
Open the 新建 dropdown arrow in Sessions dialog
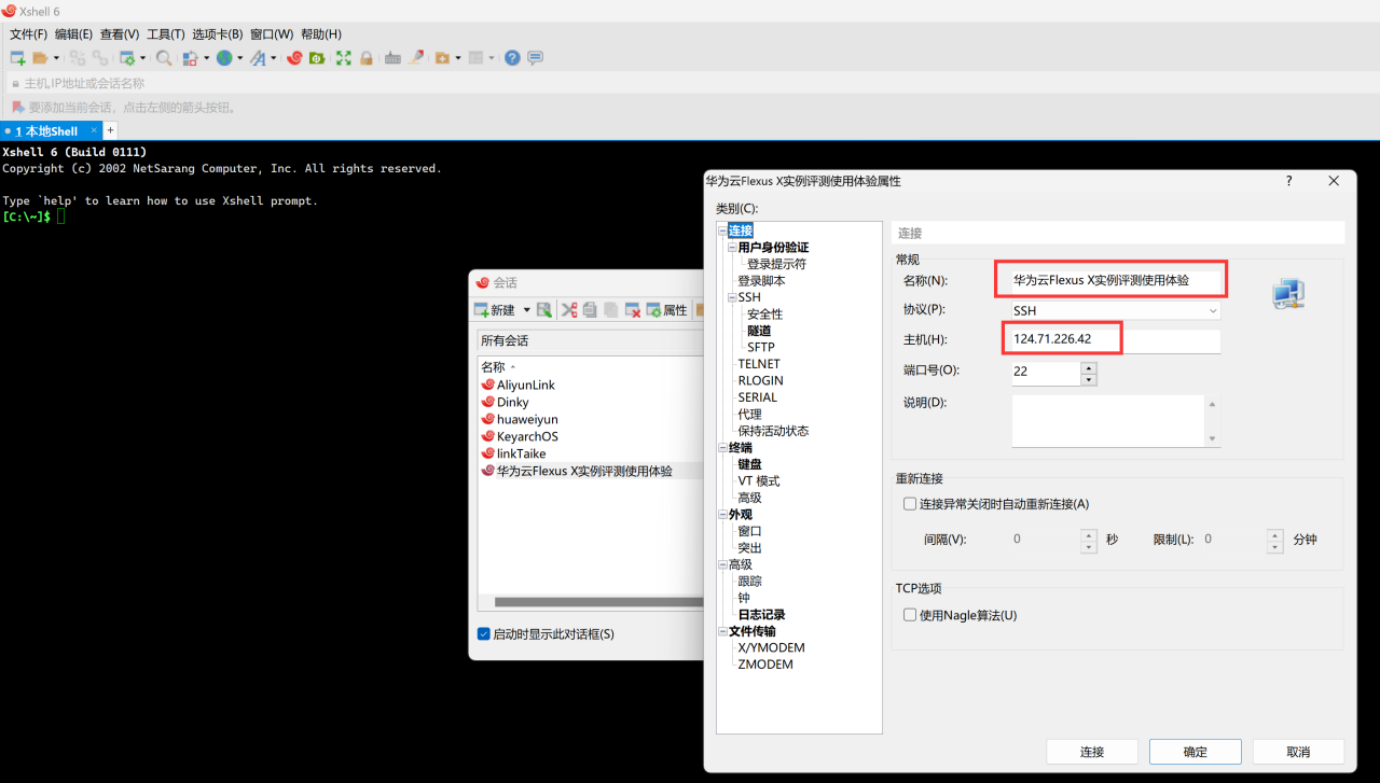(x=527, y=310)
